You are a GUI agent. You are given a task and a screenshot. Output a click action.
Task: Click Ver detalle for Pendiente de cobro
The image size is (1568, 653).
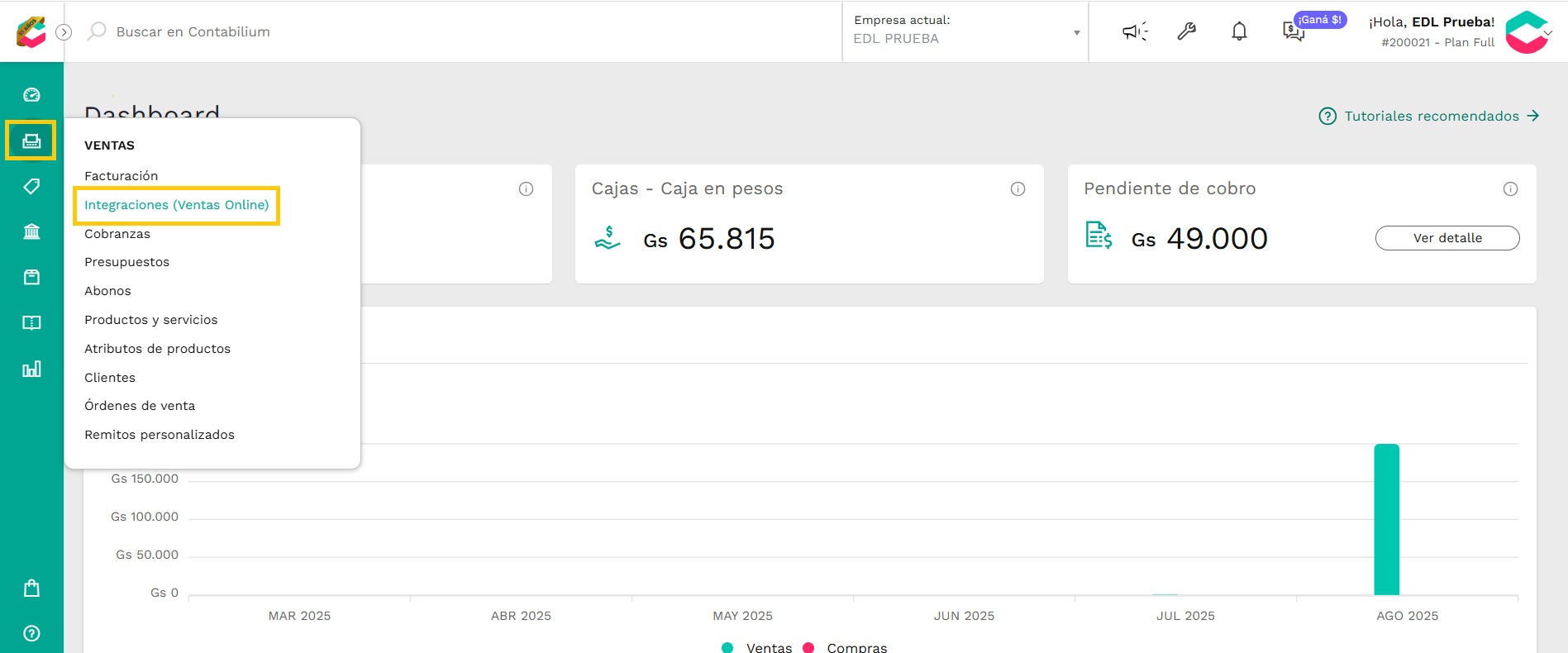point(1447,238)
